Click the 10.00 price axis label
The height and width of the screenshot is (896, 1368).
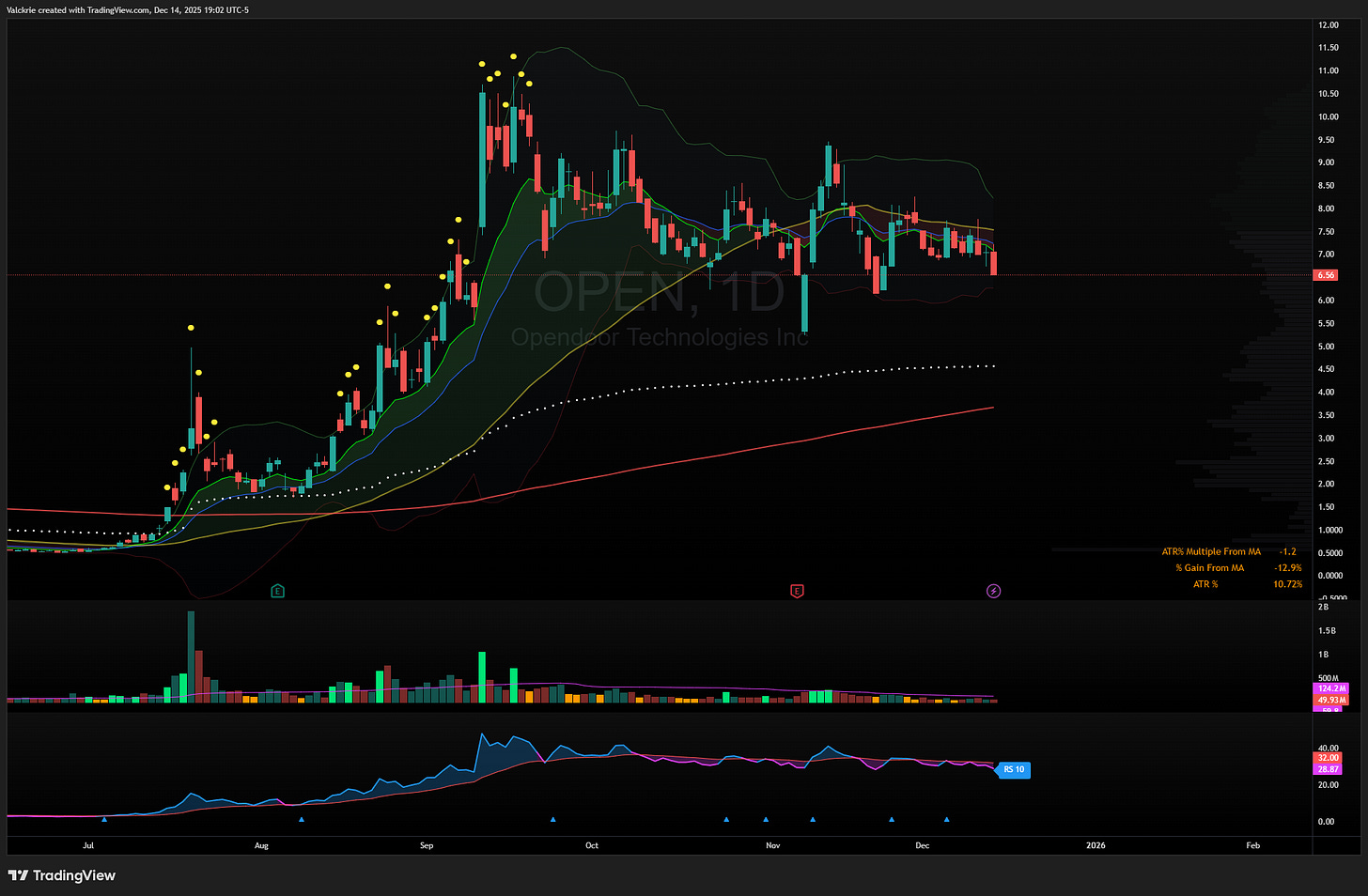pos(1329,117)
